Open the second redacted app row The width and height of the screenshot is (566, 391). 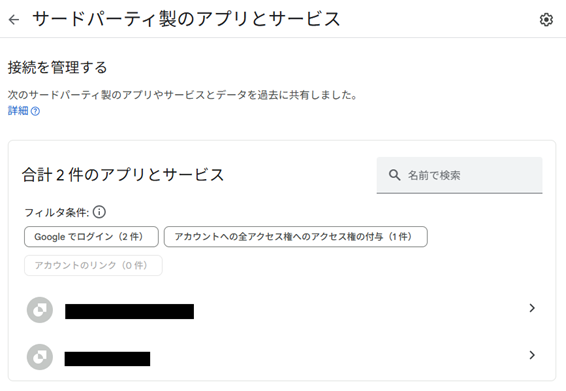coord(282,357)
